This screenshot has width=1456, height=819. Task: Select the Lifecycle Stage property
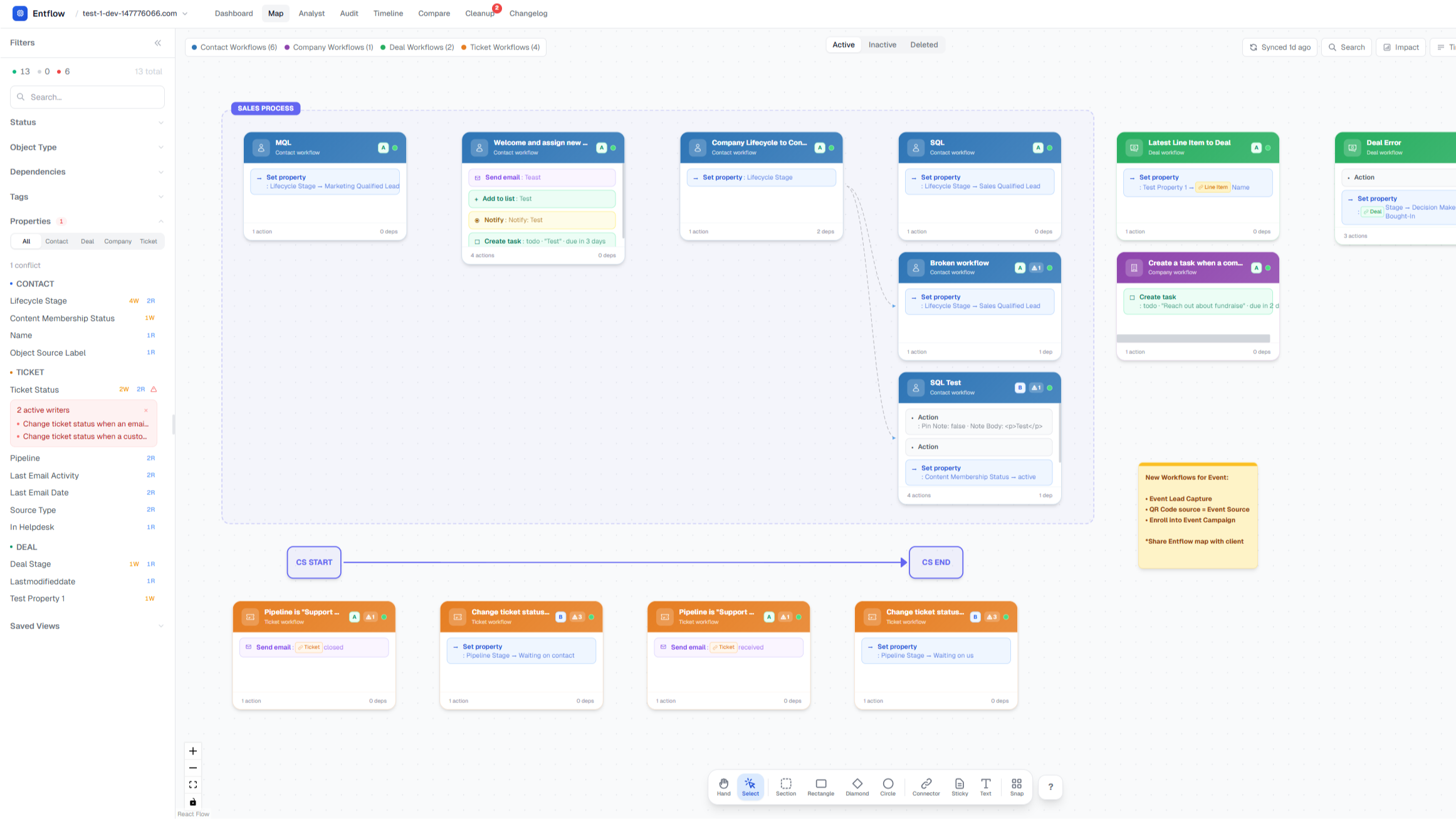[83, 301]
